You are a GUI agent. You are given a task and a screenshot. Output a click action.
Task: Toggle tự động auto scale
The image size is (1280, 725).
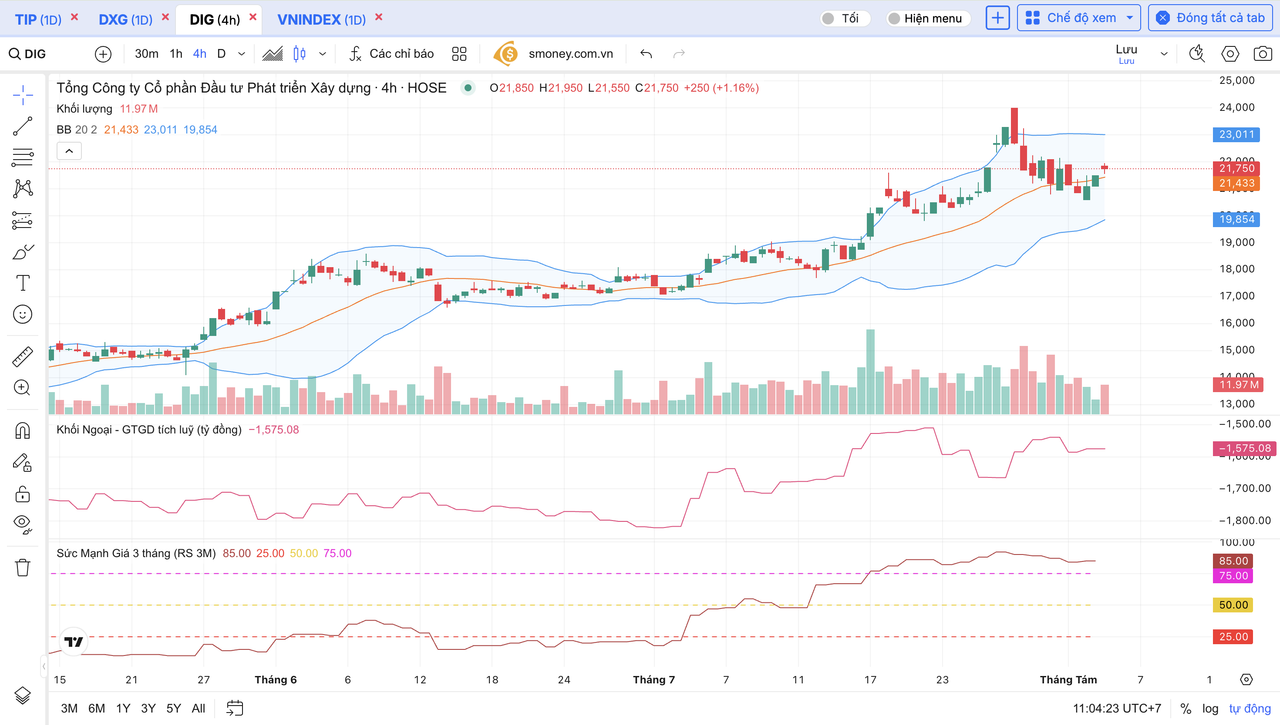(x=1249, y=708)
